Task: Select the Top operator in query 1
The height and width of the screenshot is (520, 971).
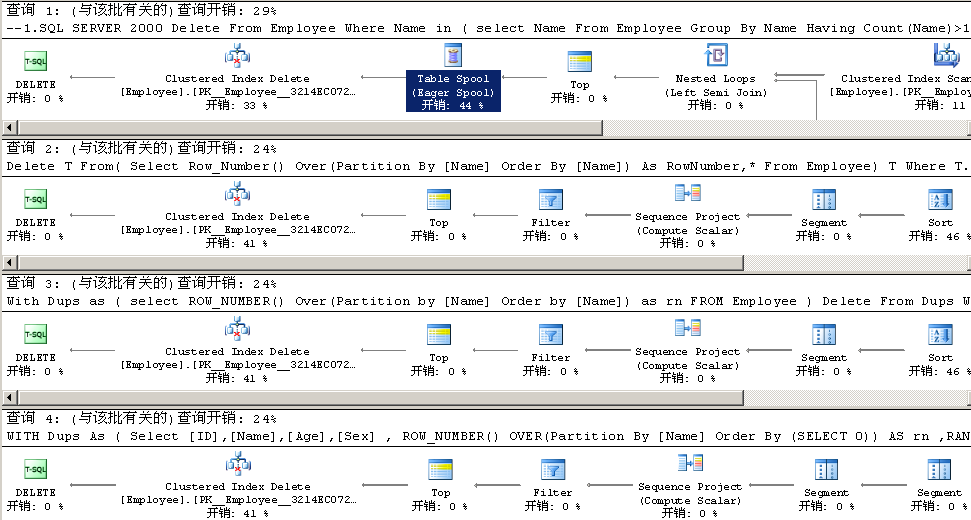Action: tap(579, 63)
